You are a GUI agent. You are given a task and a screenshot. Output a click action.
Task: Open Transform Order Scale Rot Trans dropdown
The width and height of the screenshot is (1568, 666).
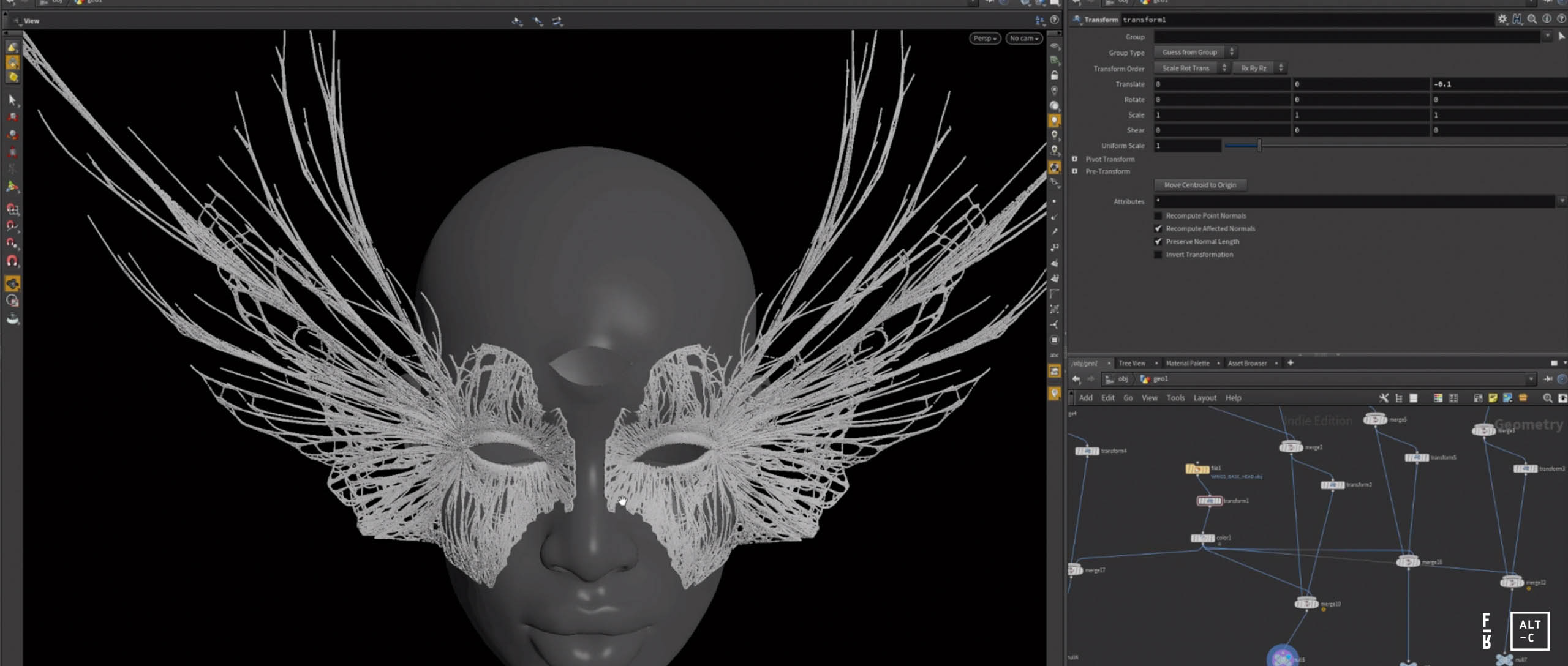coord(1192,69)
